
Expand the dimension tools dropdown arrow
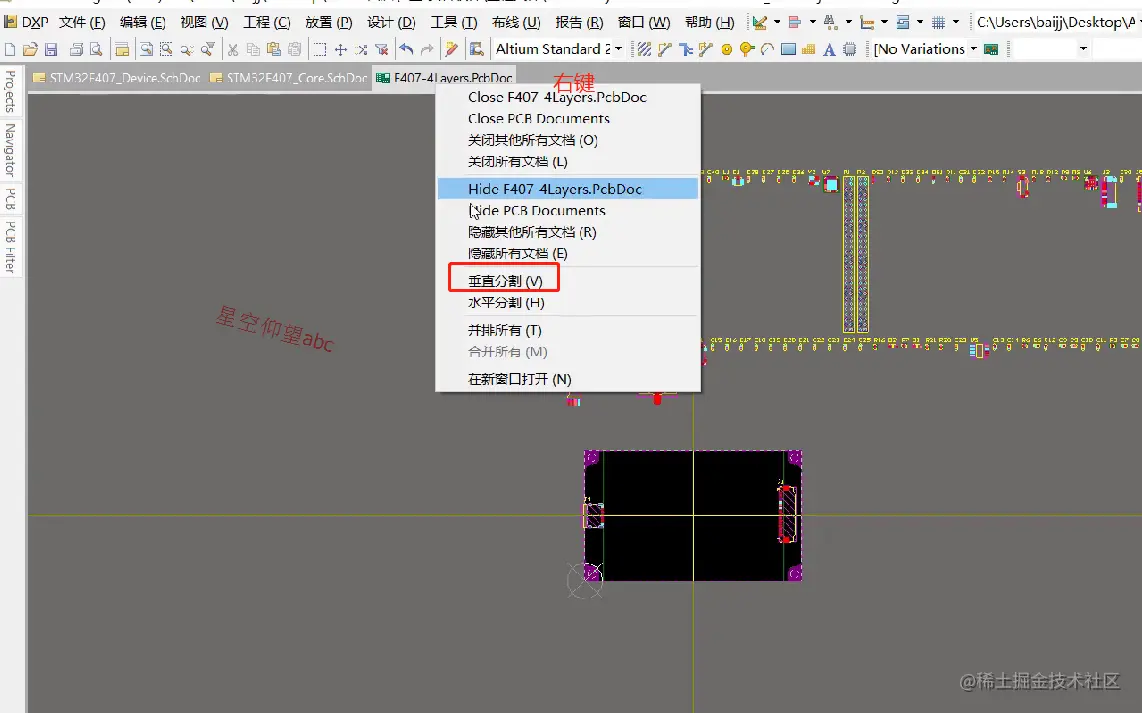tap(884, 23)
